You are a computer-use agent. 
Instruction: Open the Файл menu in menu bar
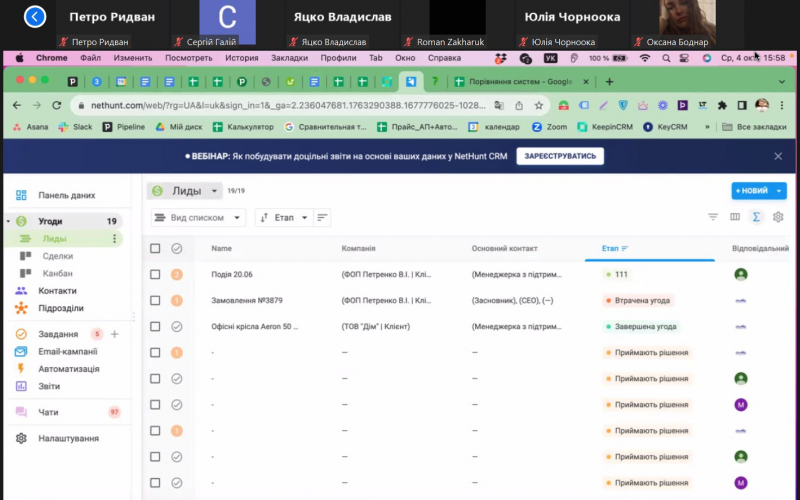pos(90,58)
